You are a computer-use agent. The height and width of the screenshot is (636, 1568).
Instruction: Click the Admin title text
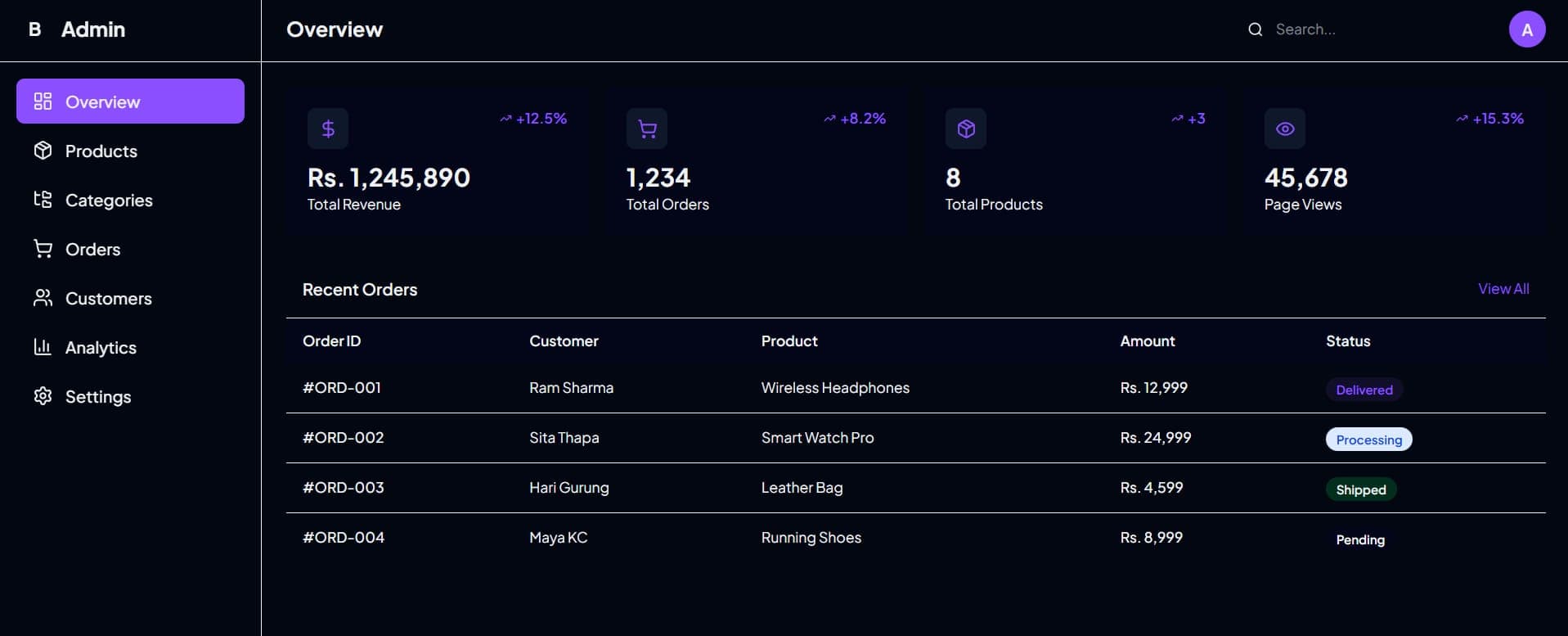tap(93, 29)
